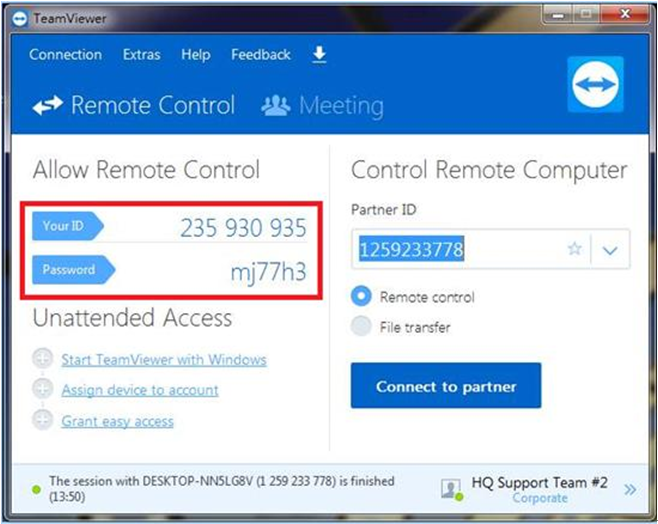The image size is (658, 524).
Task: Open Assign device to account link
Action: pos(140,390)
